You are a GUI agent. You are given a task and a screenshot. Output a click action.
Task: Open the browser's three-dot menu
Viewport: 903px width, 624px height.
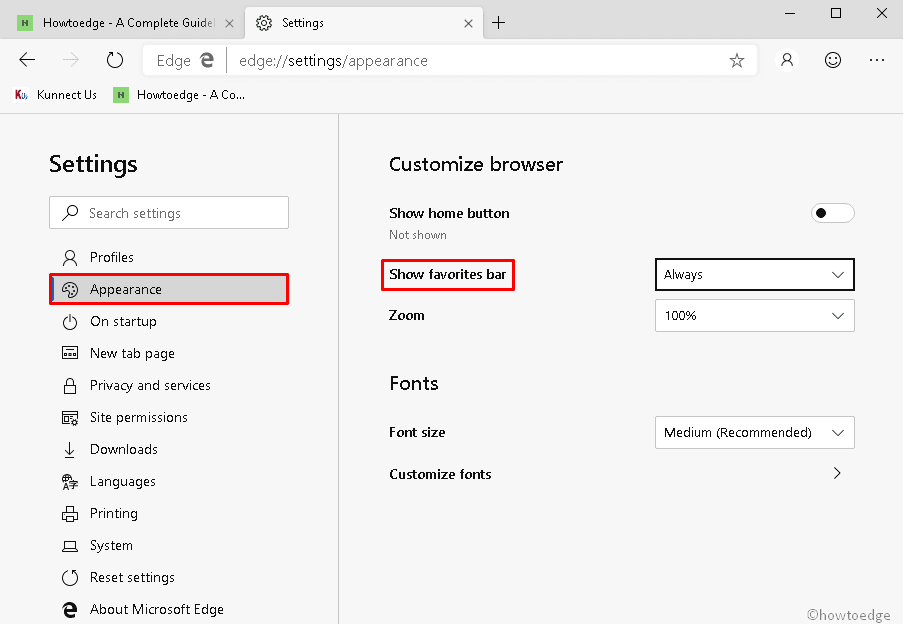pos(877,60)
